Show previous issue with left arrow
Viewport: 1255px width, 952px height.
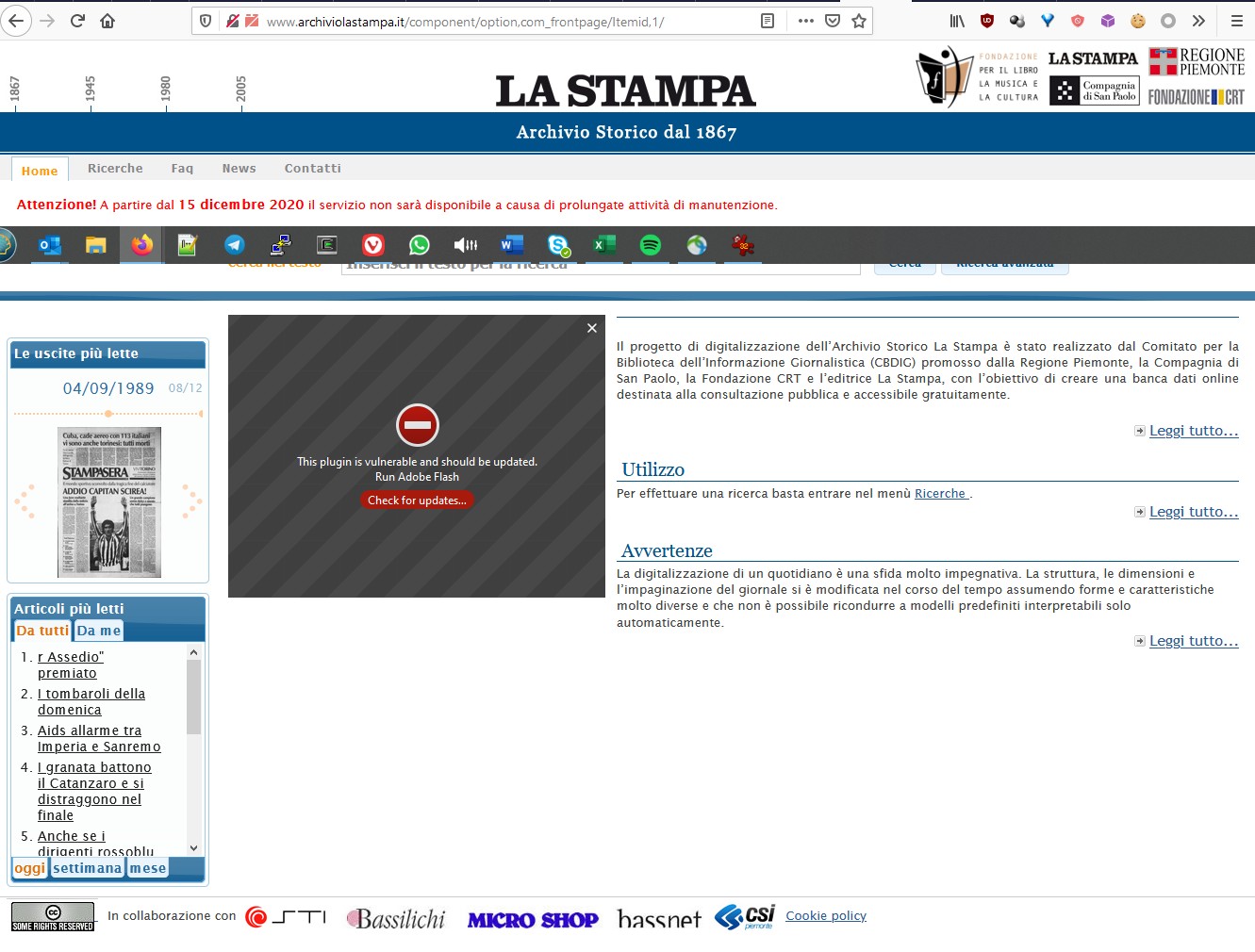coord(25,501)
